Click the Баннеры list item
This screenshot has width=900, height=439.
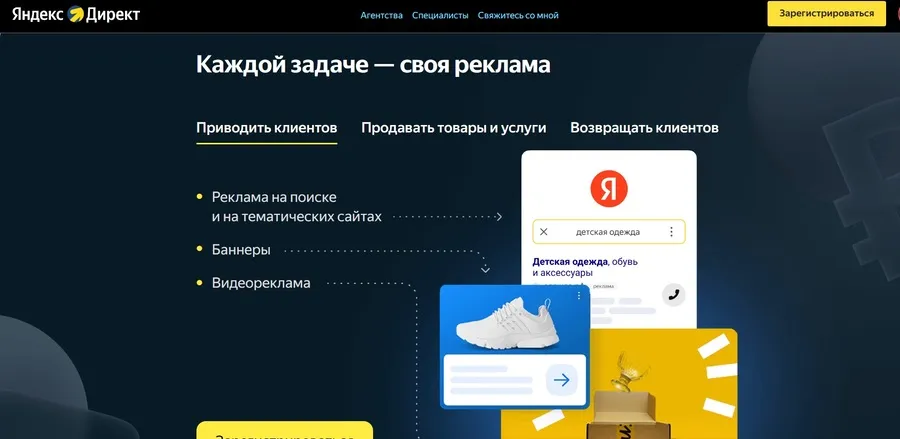click(241, 250)
